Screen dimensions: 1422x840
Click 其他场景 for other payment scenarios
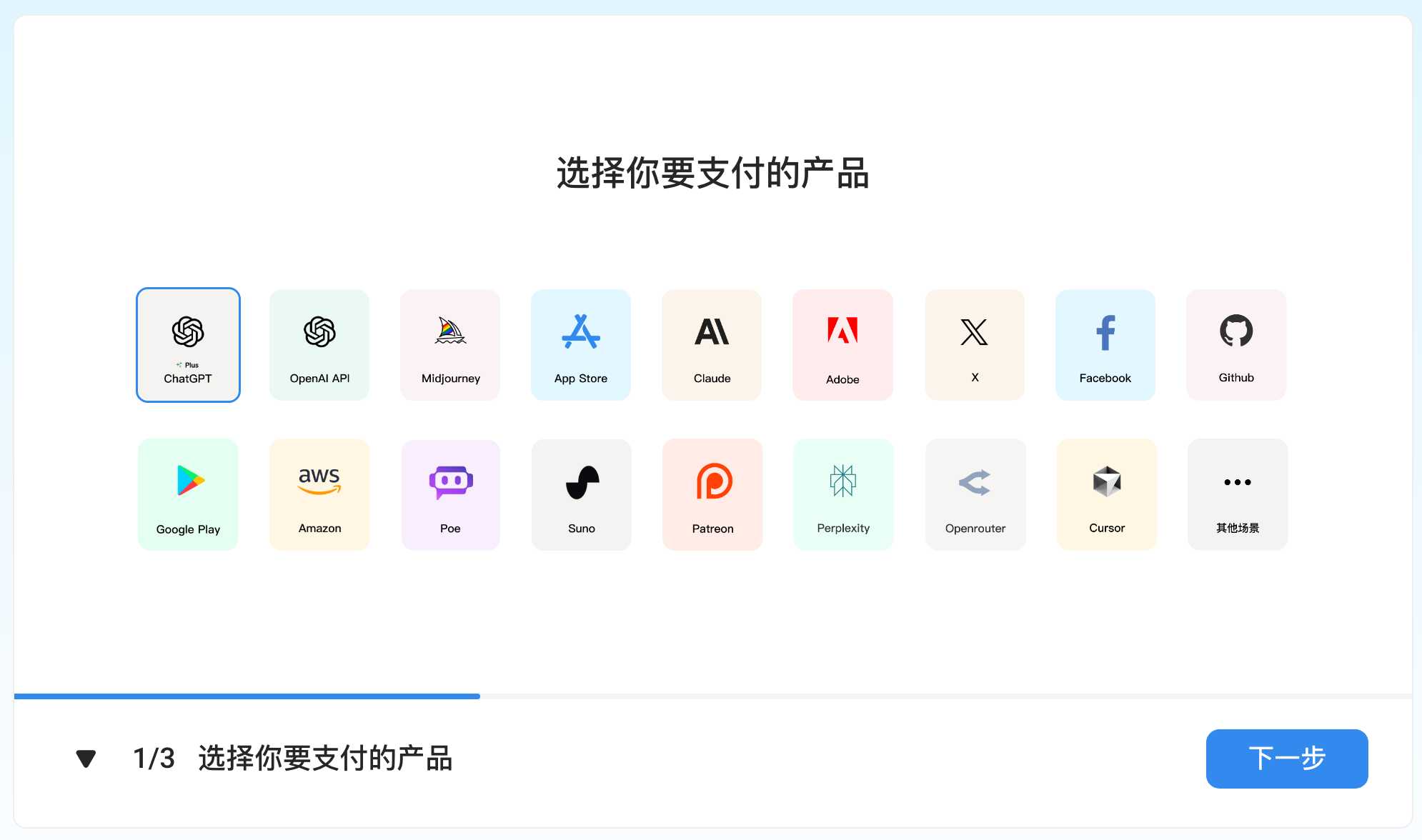(1236, 494)
